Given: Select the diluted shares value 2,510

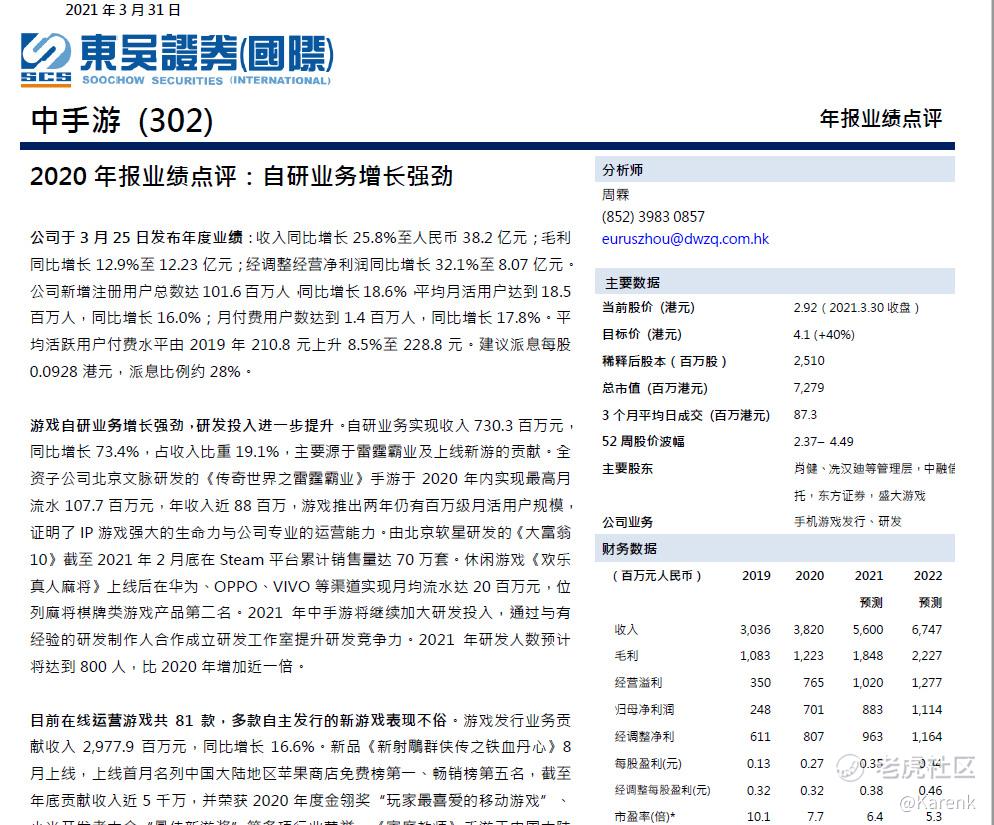Looking at the screenshot, I should pos(809,361).
